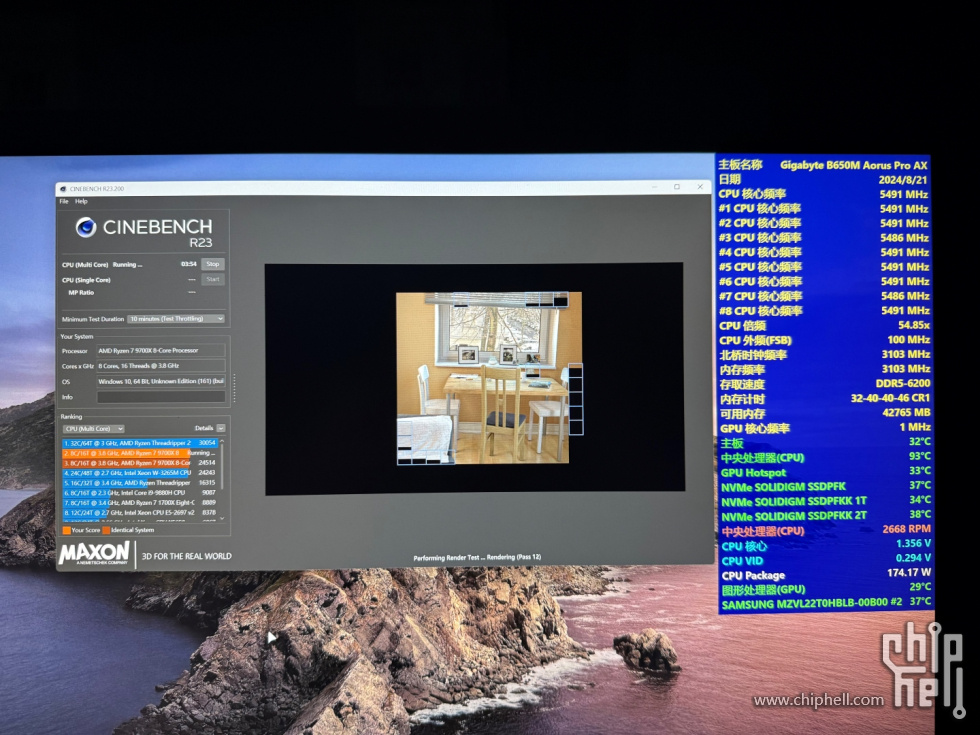Select ranking row 8, Intel Xeon E5-2697 v2

pyautogui.click(x=139, y=513)
